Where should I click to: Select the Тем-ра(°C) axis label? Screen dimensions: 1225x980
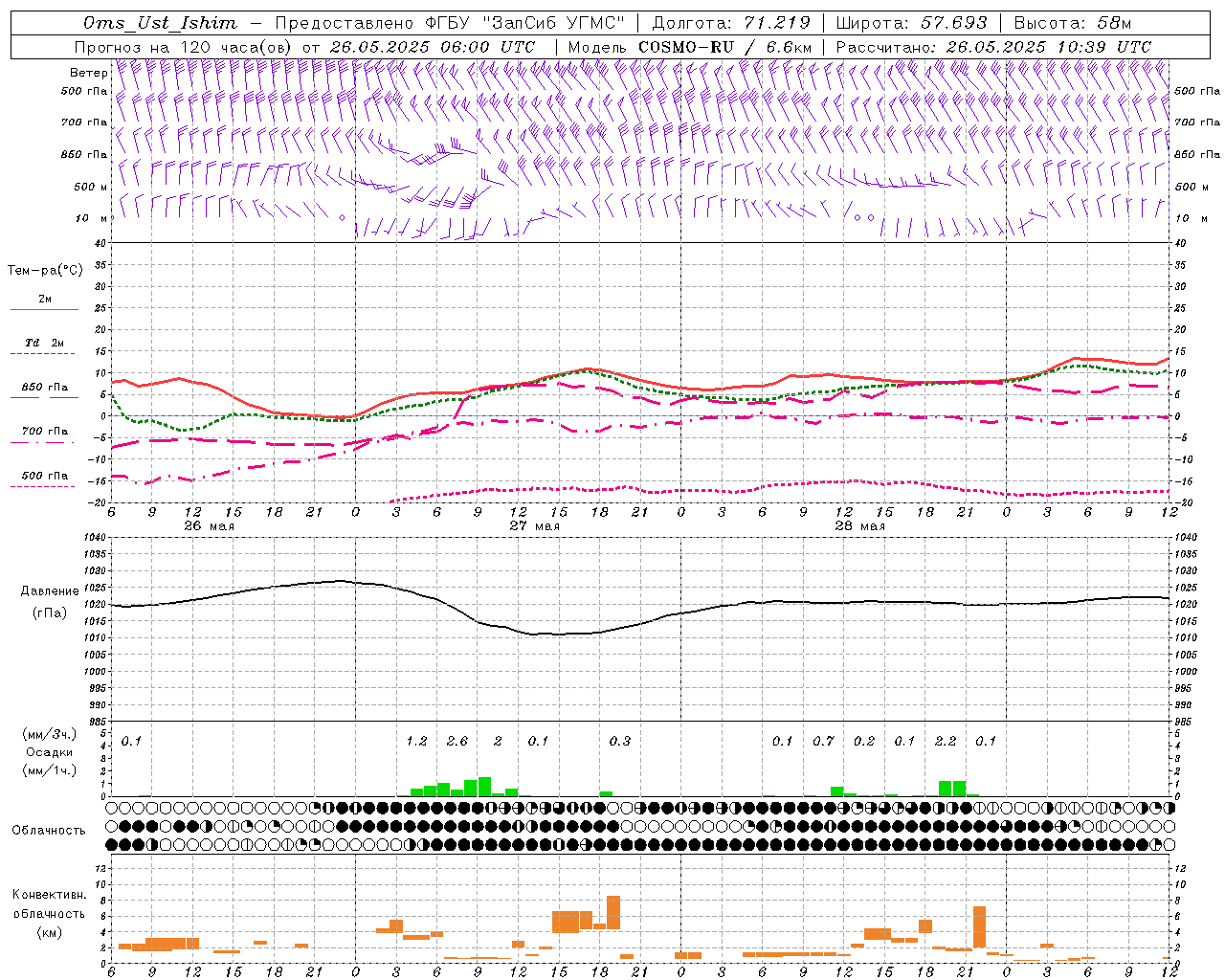45,271
